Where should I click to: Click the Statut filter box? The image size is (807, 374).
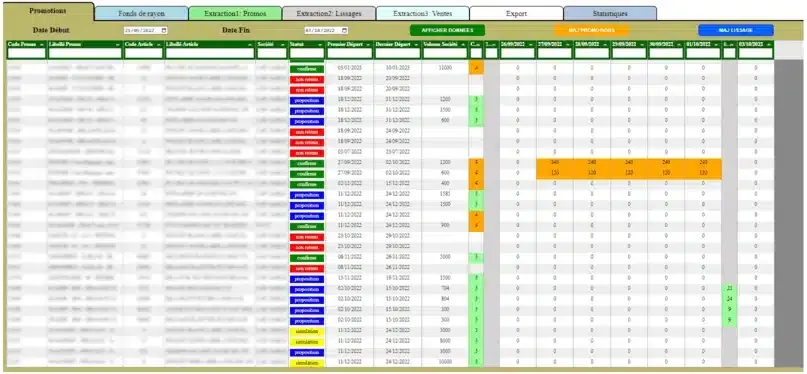click(x=307, y=53)
